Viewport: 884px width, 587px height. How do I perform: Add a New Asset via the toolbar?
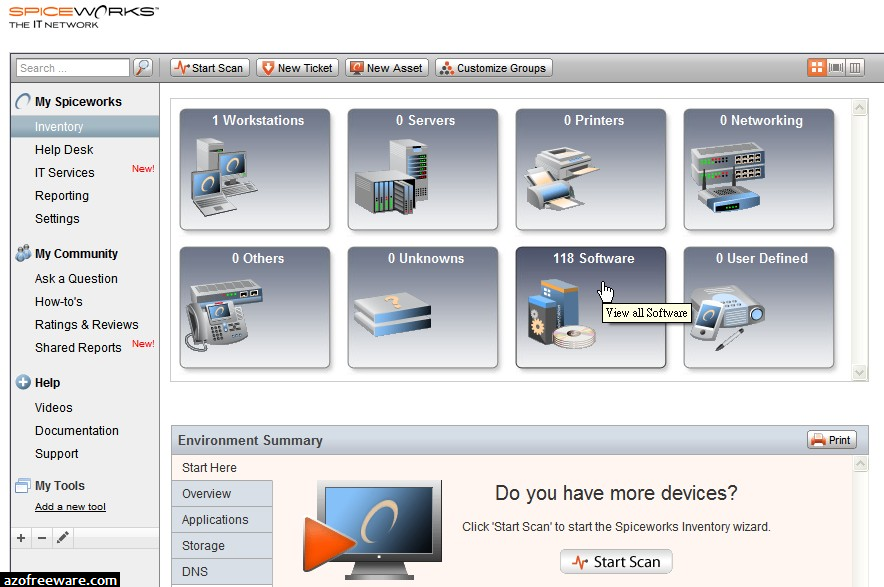click(386, 67)
